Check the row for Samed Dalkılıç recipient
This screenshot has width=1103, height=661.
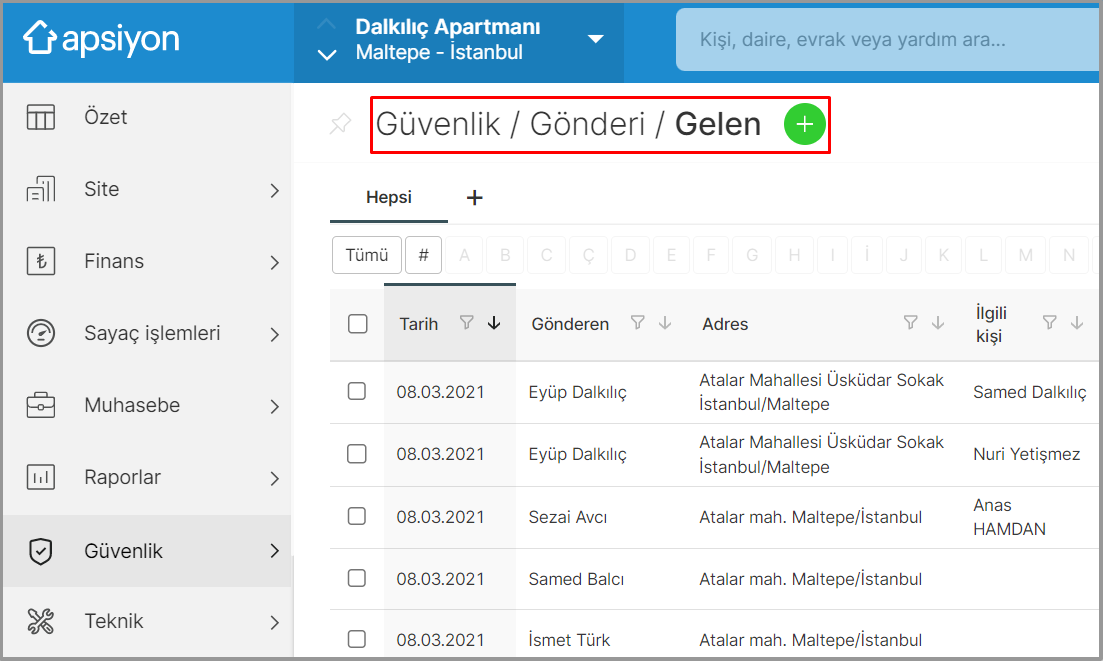(x=357, y=391)
